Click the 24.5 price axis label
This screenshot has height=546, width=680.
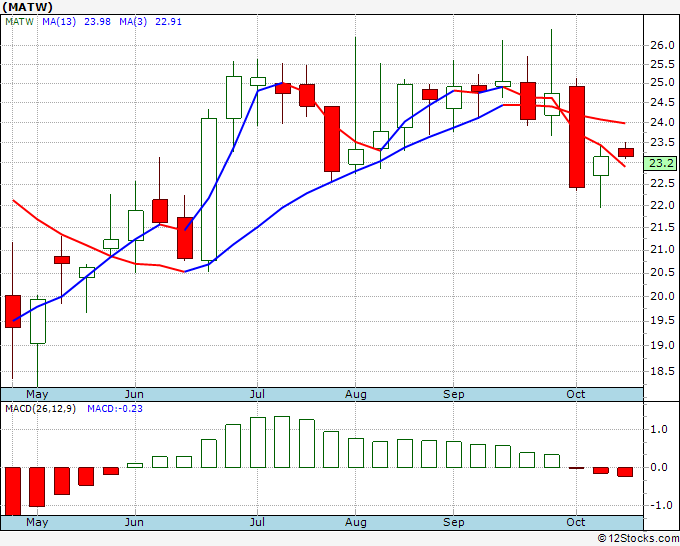(x=662, y=103)
